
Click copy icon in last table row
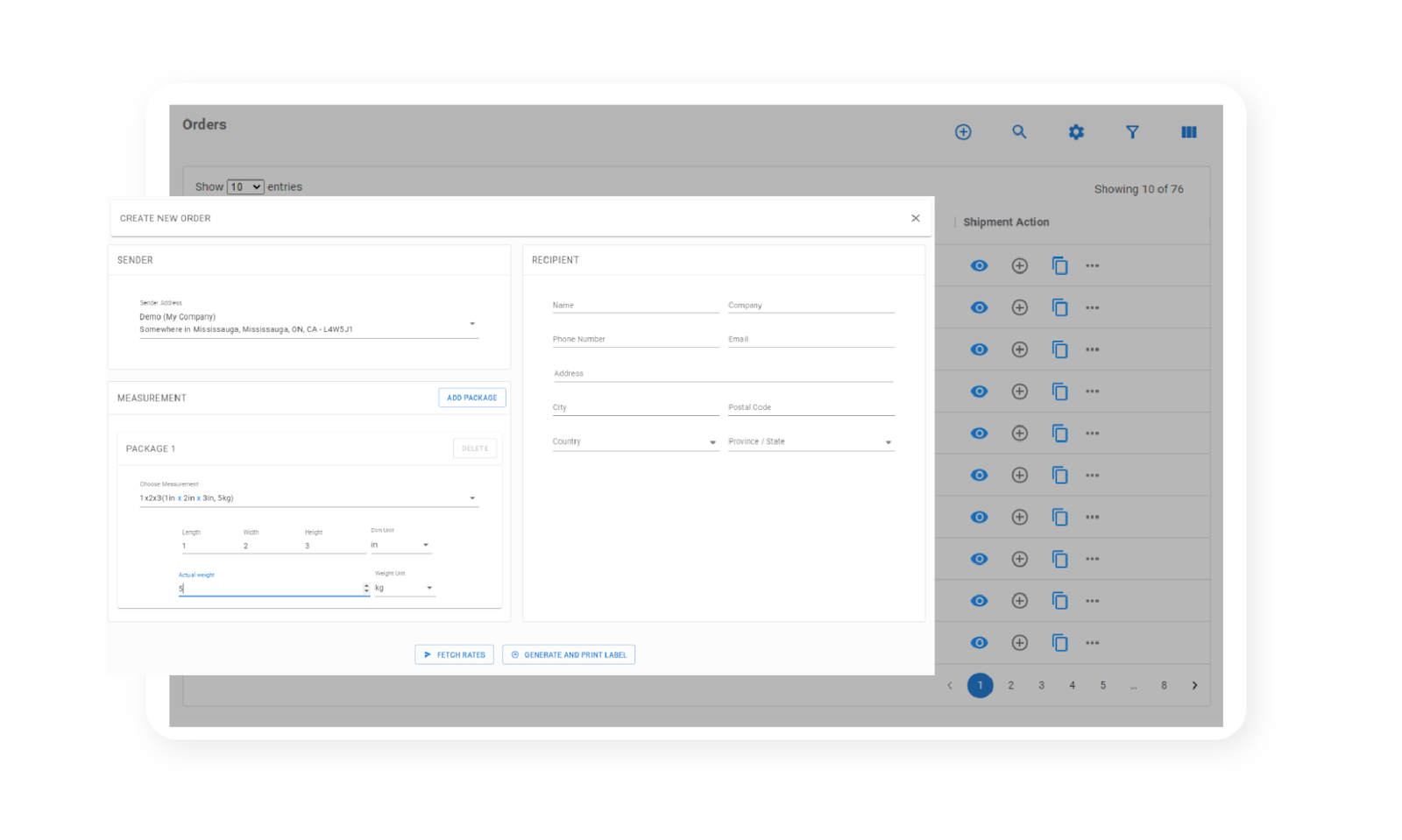[1059, 643]
